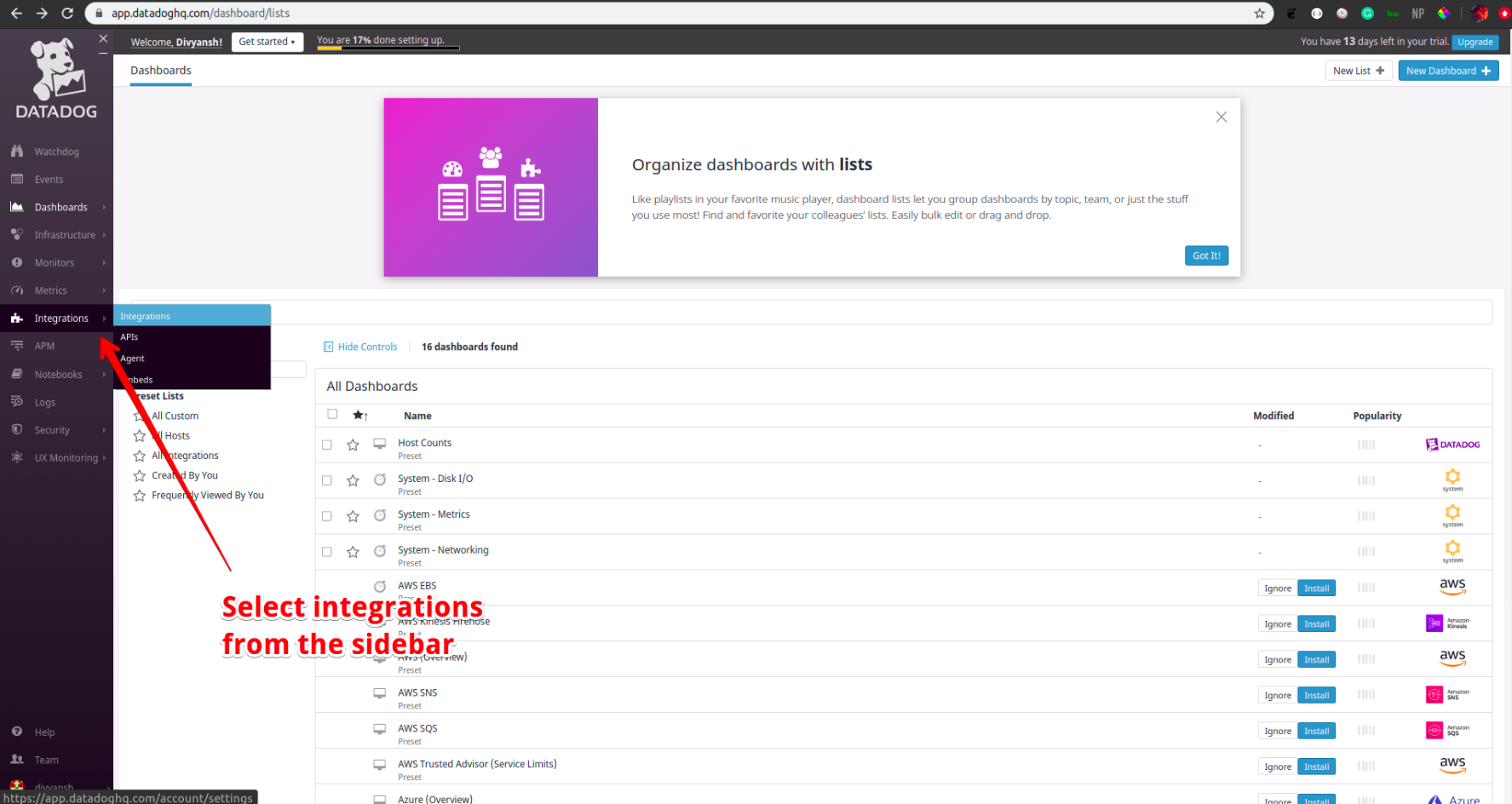
Task: Select the Dashboards tab heading
Action: click(x=161, y=71)
